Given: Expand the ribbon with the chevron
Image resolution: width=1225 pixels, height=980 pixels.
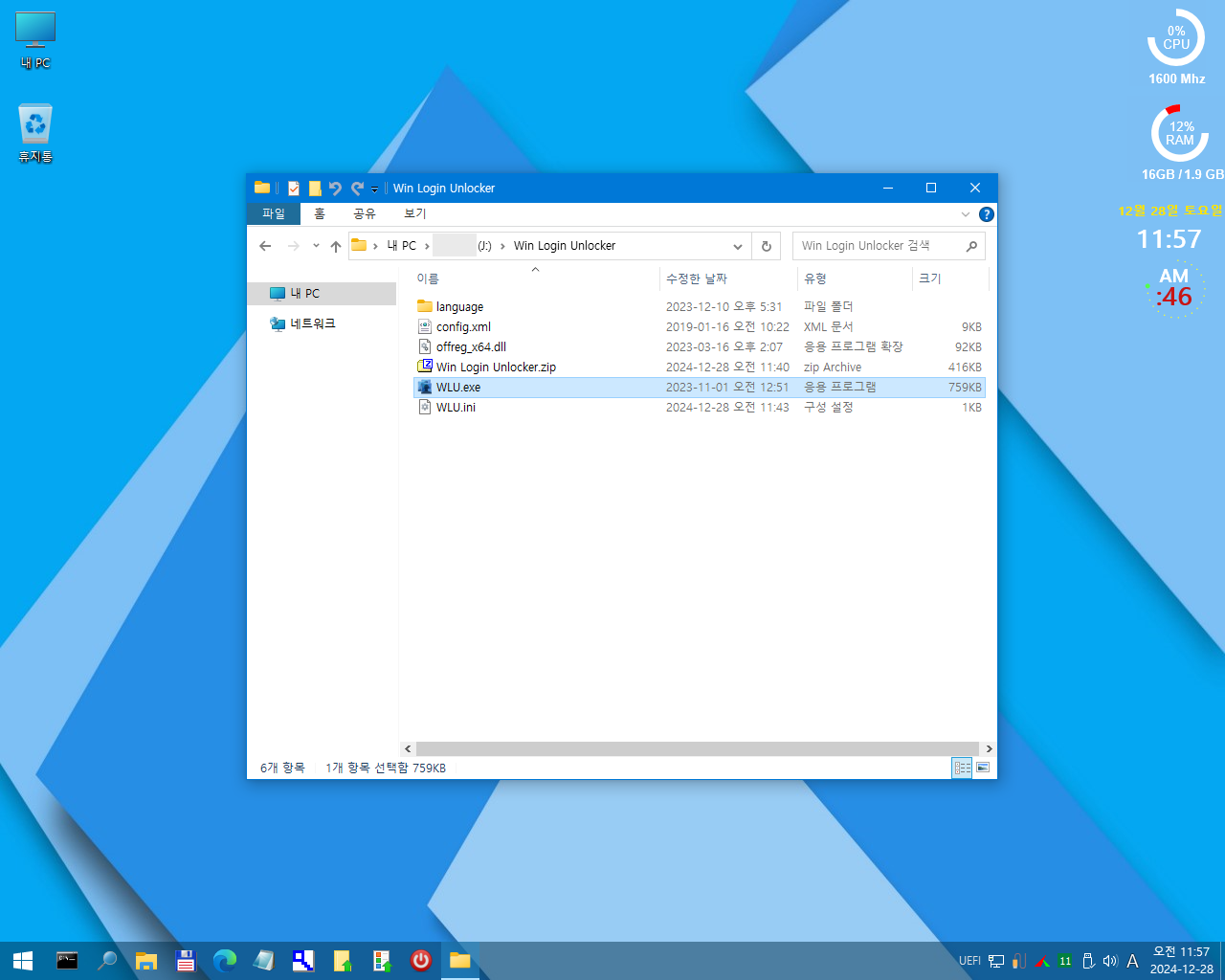Looking at the screenshot, I should (x=966, y=214).
